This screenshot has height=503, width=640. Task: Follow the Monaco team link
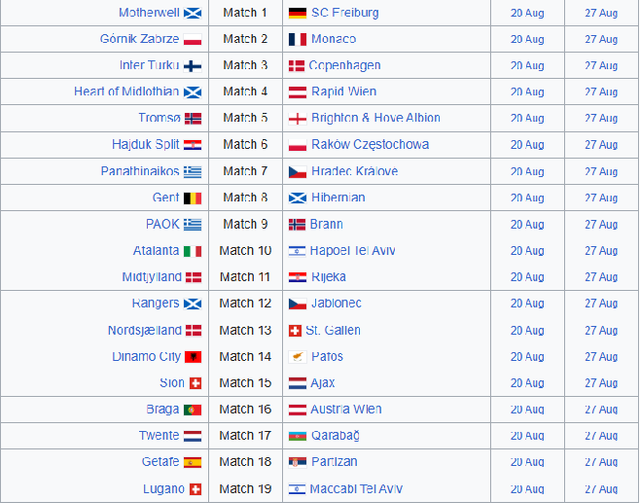pos(333,39)
